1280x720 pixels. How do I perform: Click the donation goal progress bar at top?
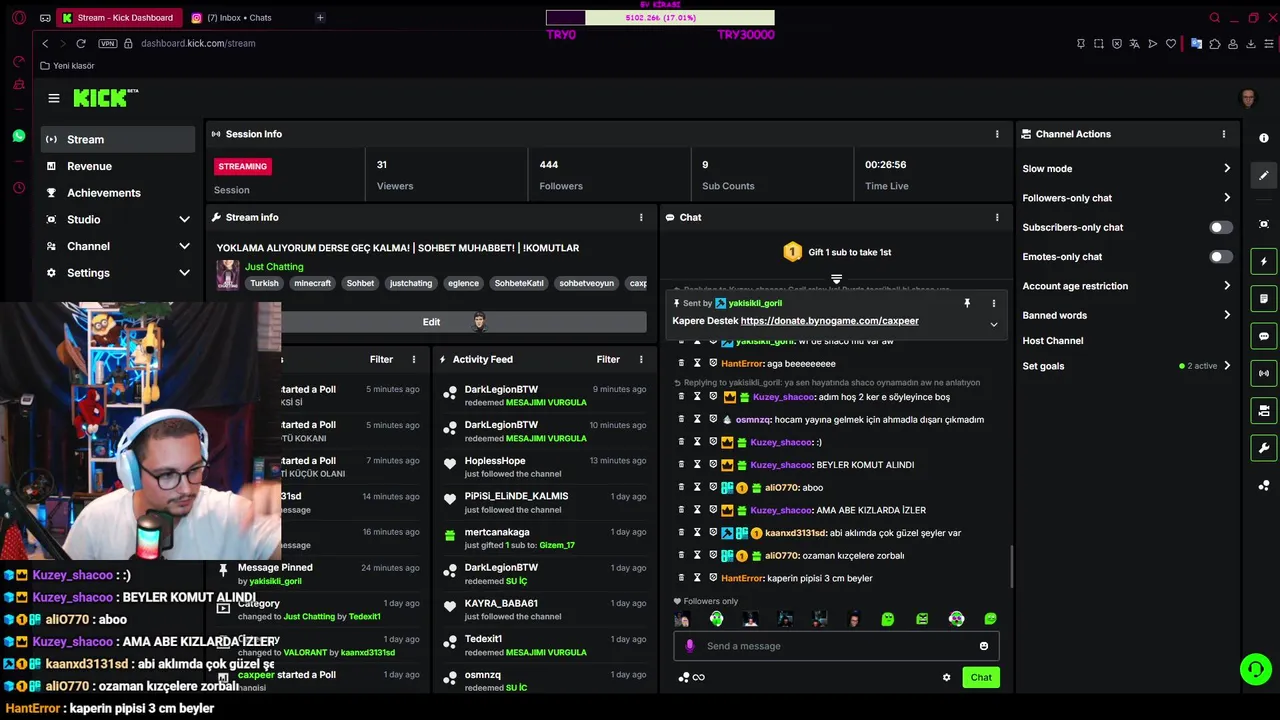(660, 17)
